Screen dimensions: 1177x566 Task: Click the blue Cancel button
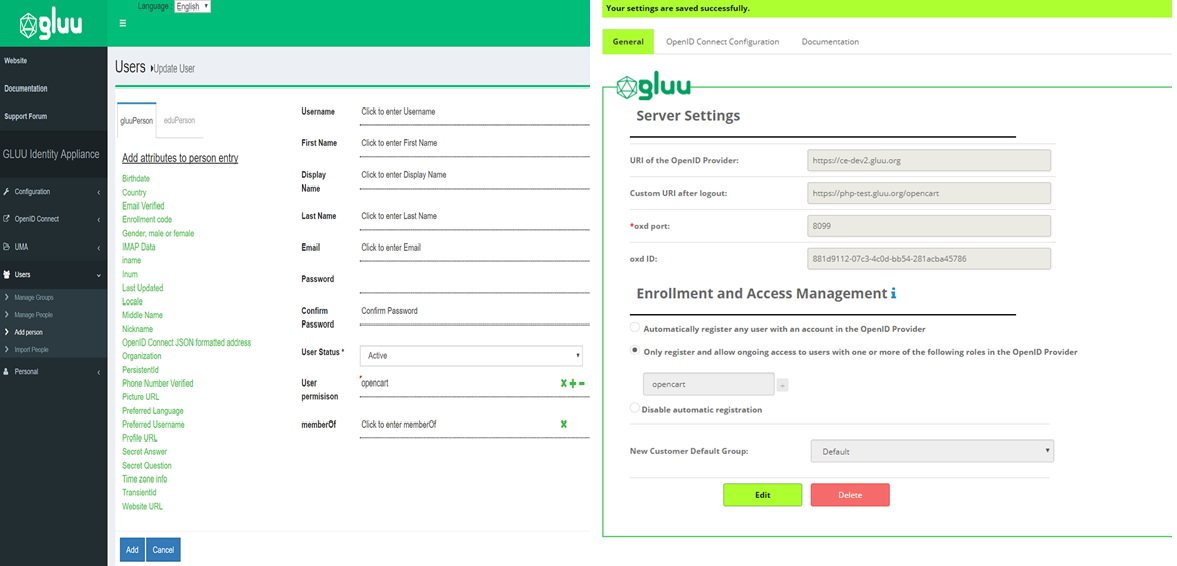coord(163,549)
